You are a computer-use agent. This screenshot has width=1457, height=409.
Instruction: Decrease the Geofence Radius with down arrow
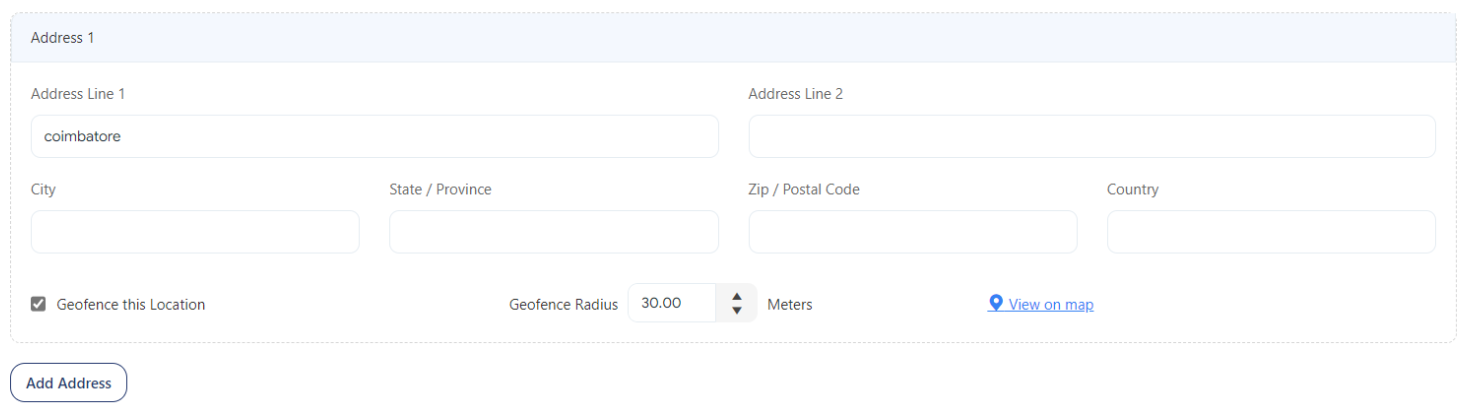point(737,311)
